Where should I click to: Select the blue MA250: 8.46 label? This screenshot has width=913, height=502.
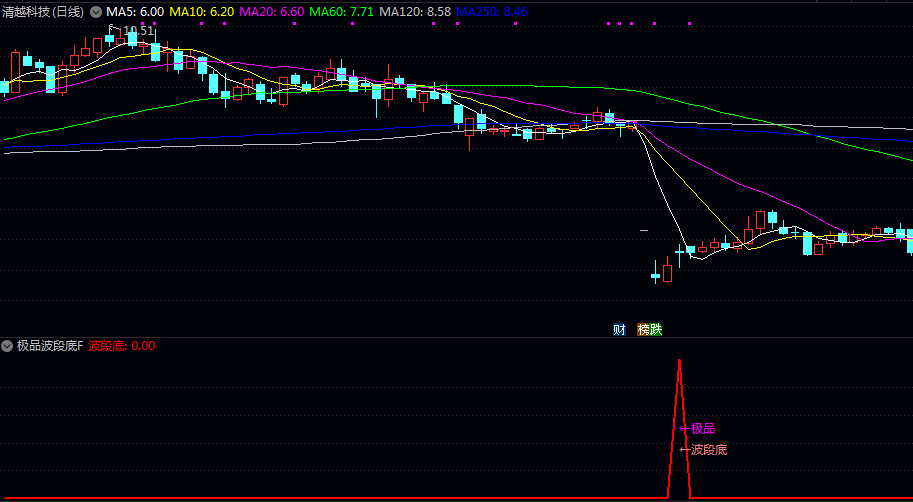pyautogui.click(x=491, y=12)
